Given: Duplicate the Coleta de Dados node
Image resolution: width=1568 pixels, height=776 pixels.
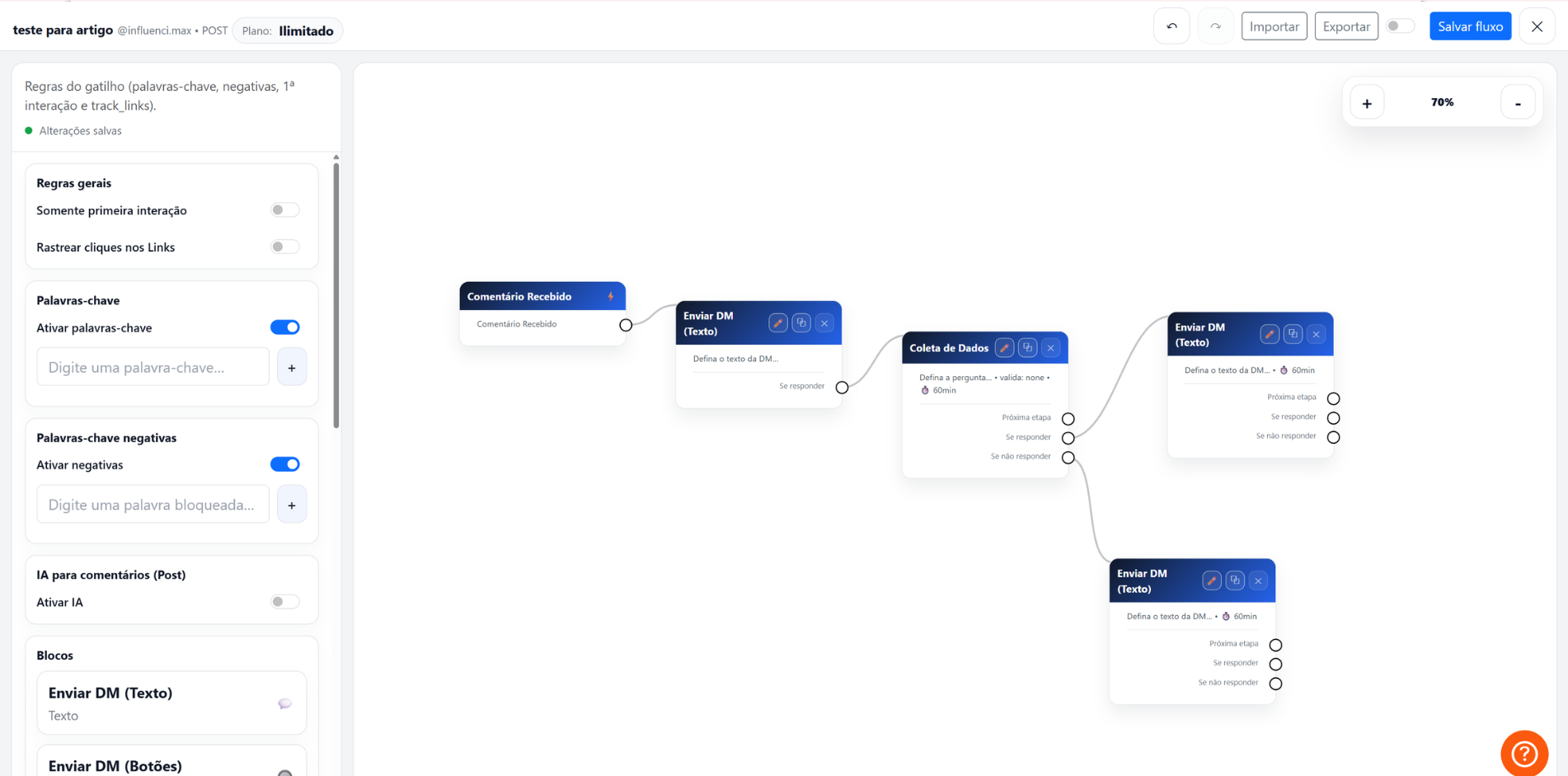Looking at the screenshot, I should 1027,348.
